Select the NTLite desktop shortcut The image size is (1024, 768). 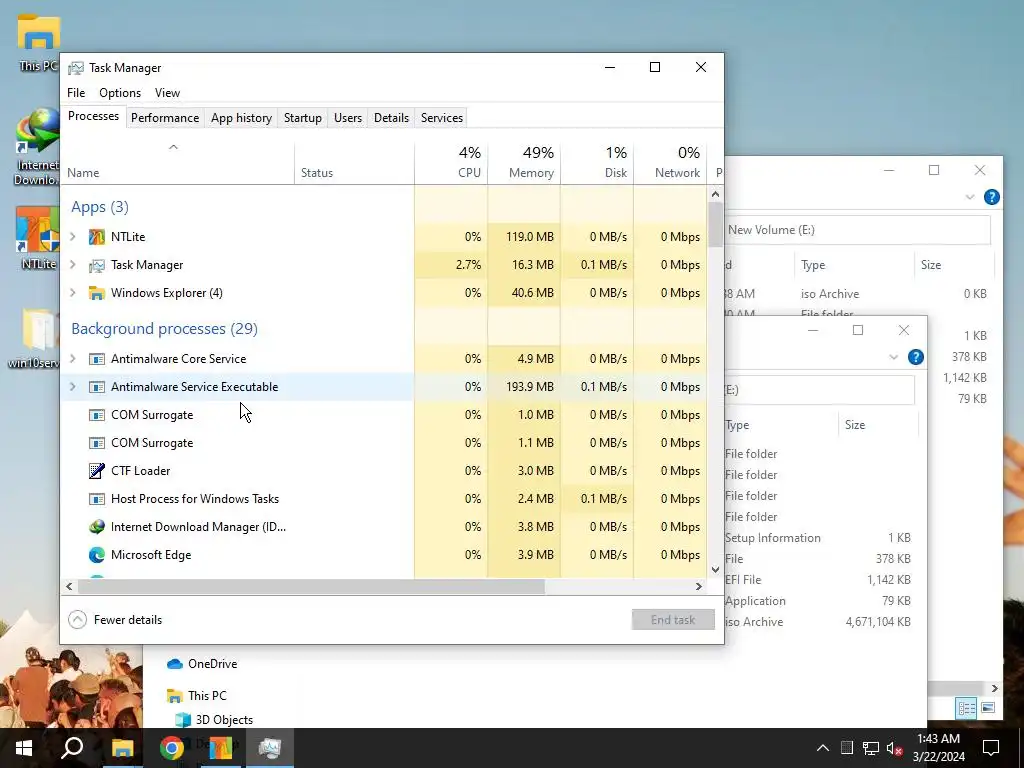coord(39,238)
